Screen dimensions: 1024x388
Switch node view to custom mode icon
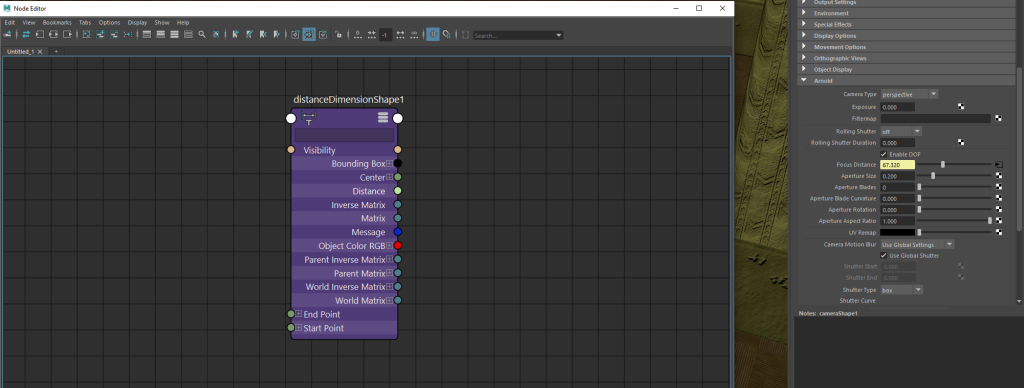[x=188, y=35]
